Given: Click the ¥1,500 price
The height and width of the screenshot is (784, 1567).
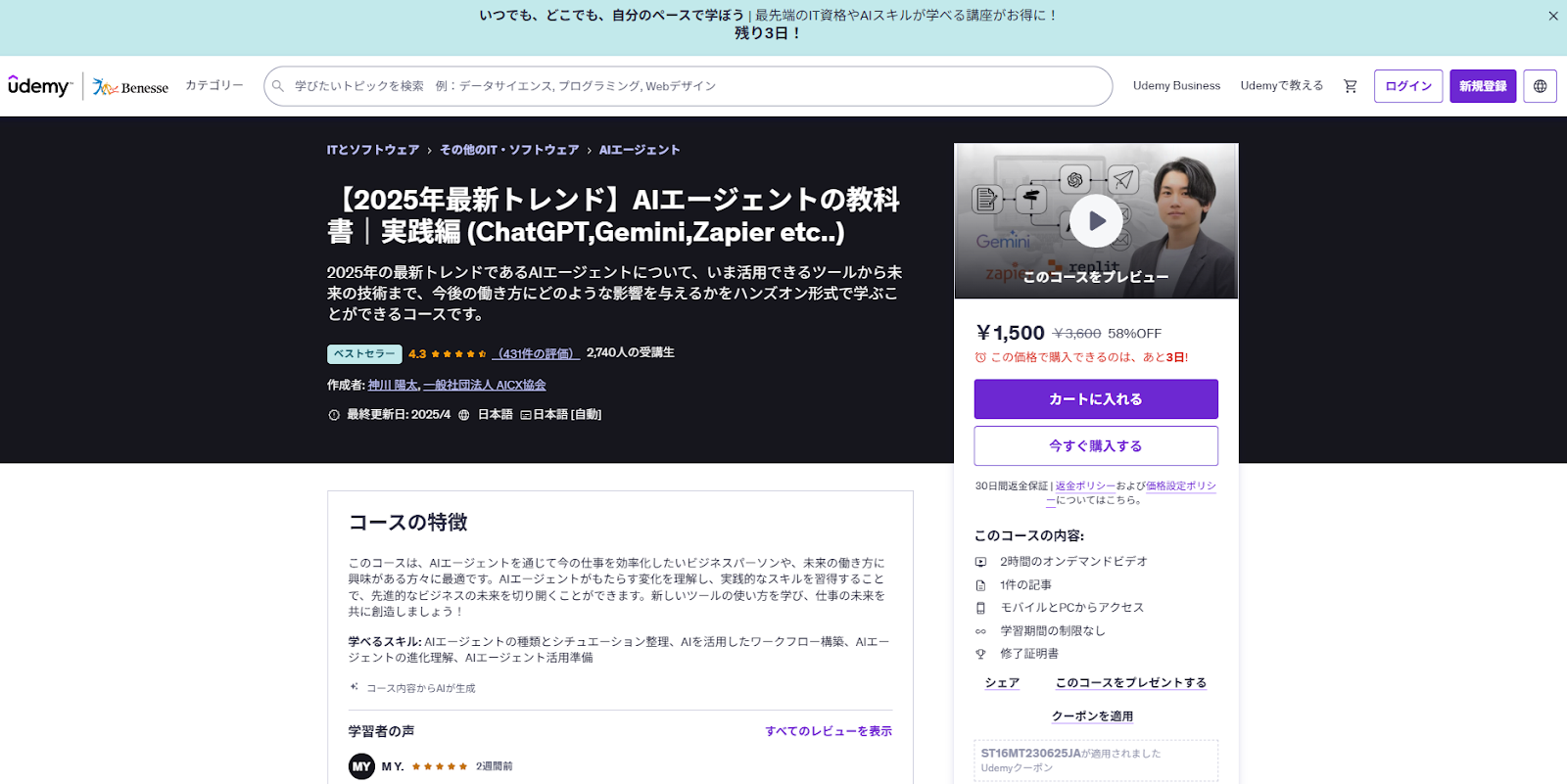Looking at the screenshot, I should [x=1011, y=333].
